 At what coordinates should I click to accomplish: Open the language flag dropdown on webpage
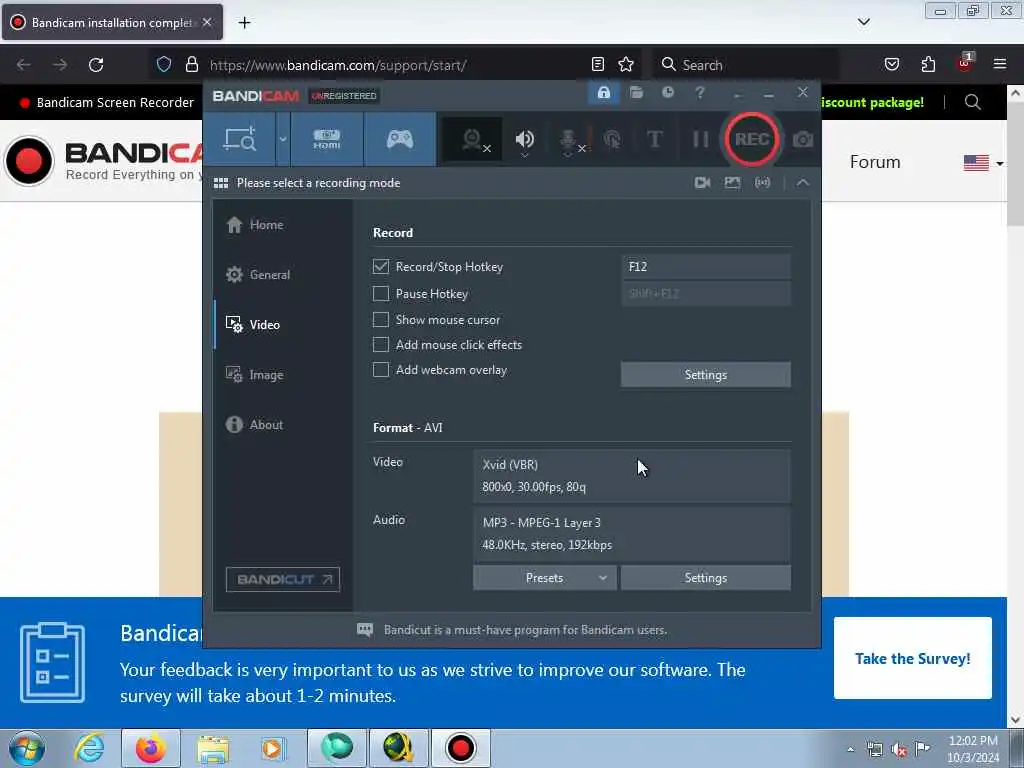983,163
